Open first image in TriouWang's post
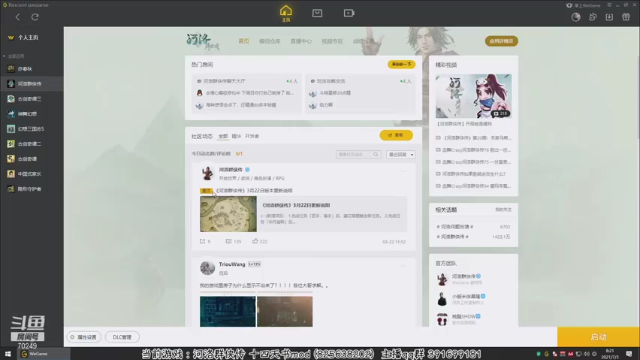Screen dimensions: 640x360 [x=228, y=311]
